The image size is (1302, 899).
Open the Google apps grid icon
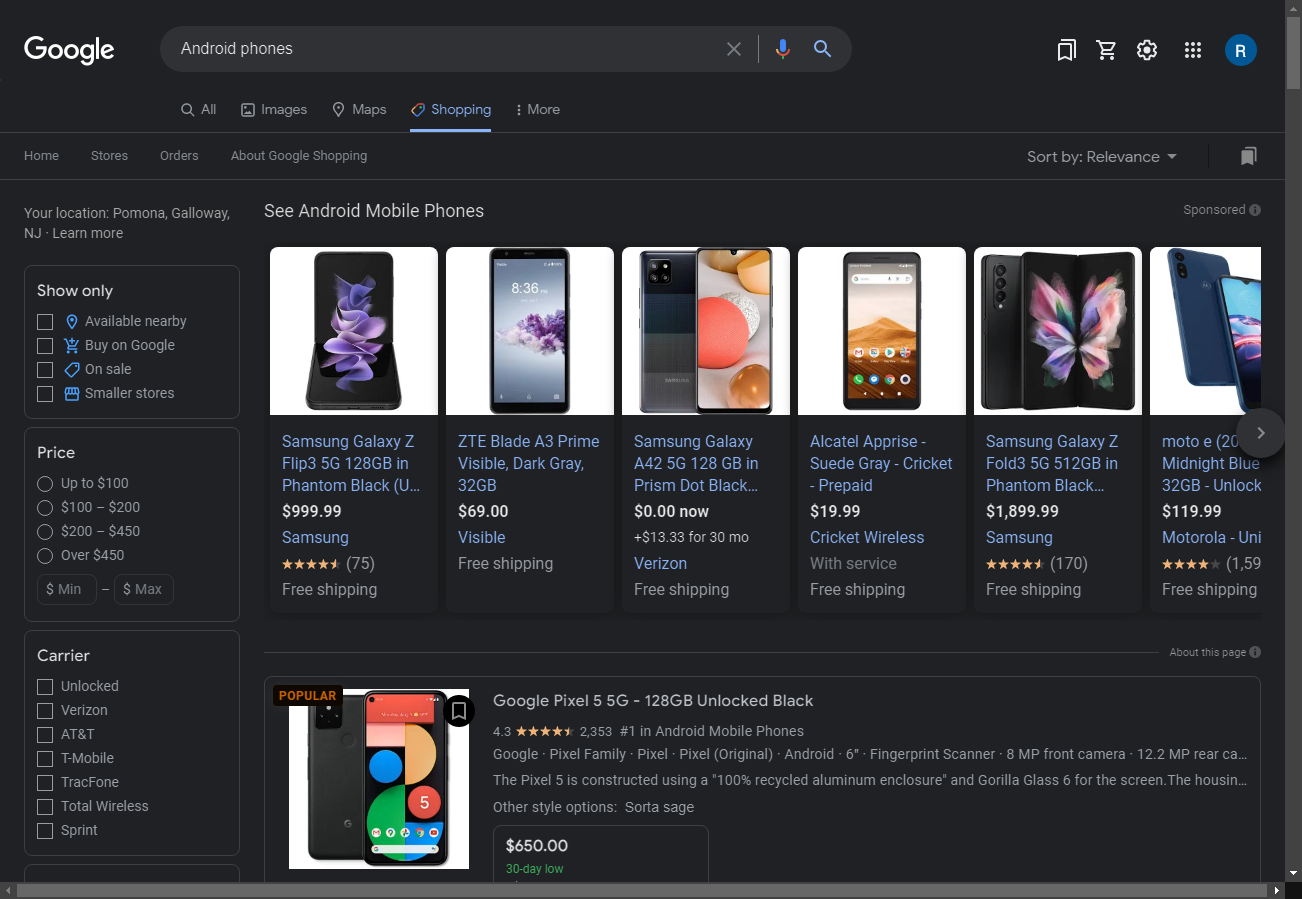(x=1192, y=49)
